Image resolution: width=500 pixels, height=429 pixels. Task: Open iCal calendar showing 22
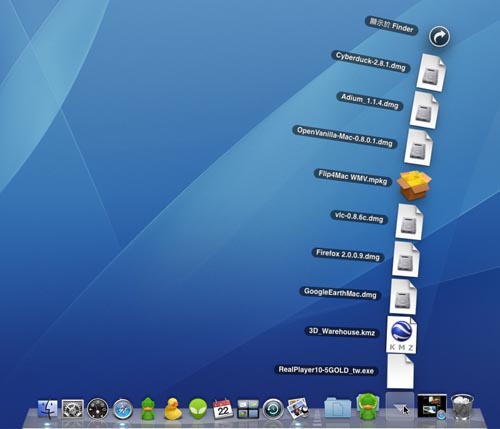point(223,408)
